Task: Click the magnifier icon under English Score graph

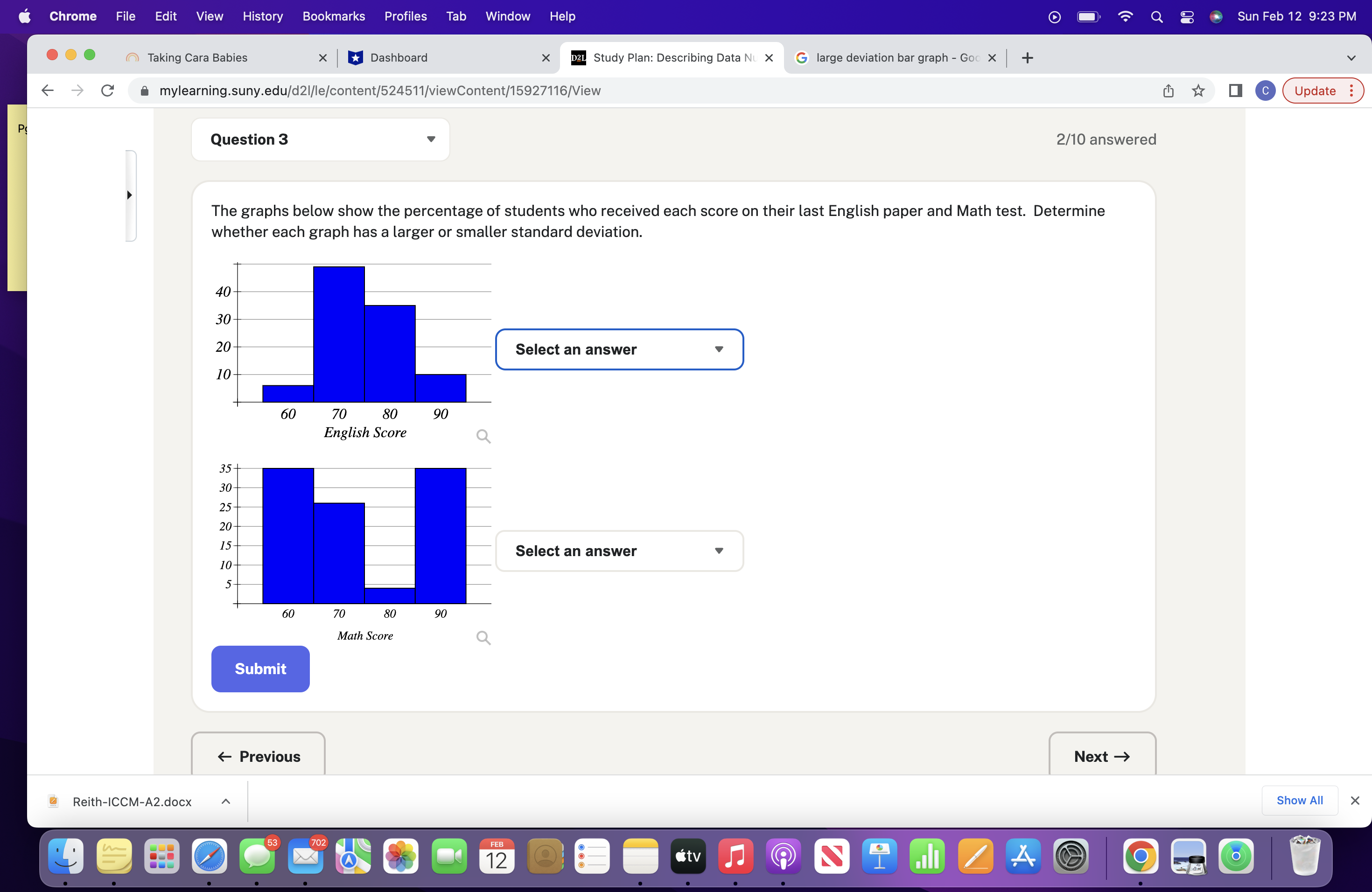Action: point(483,436)
